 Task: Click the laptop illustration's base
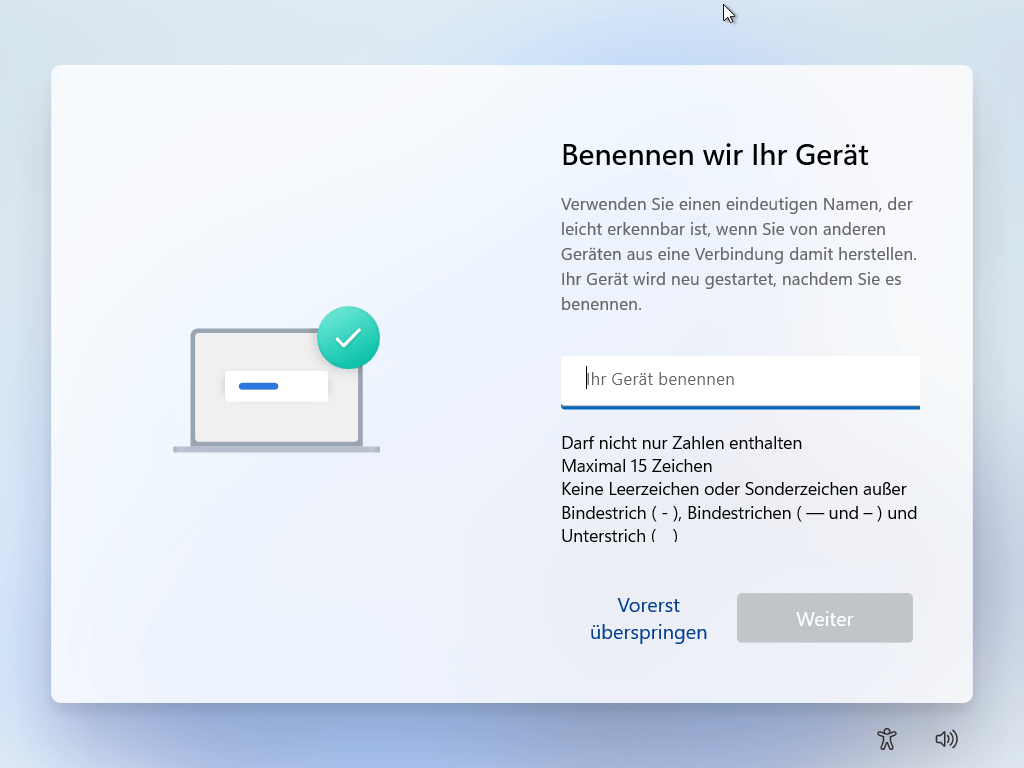tap(276, 449)
